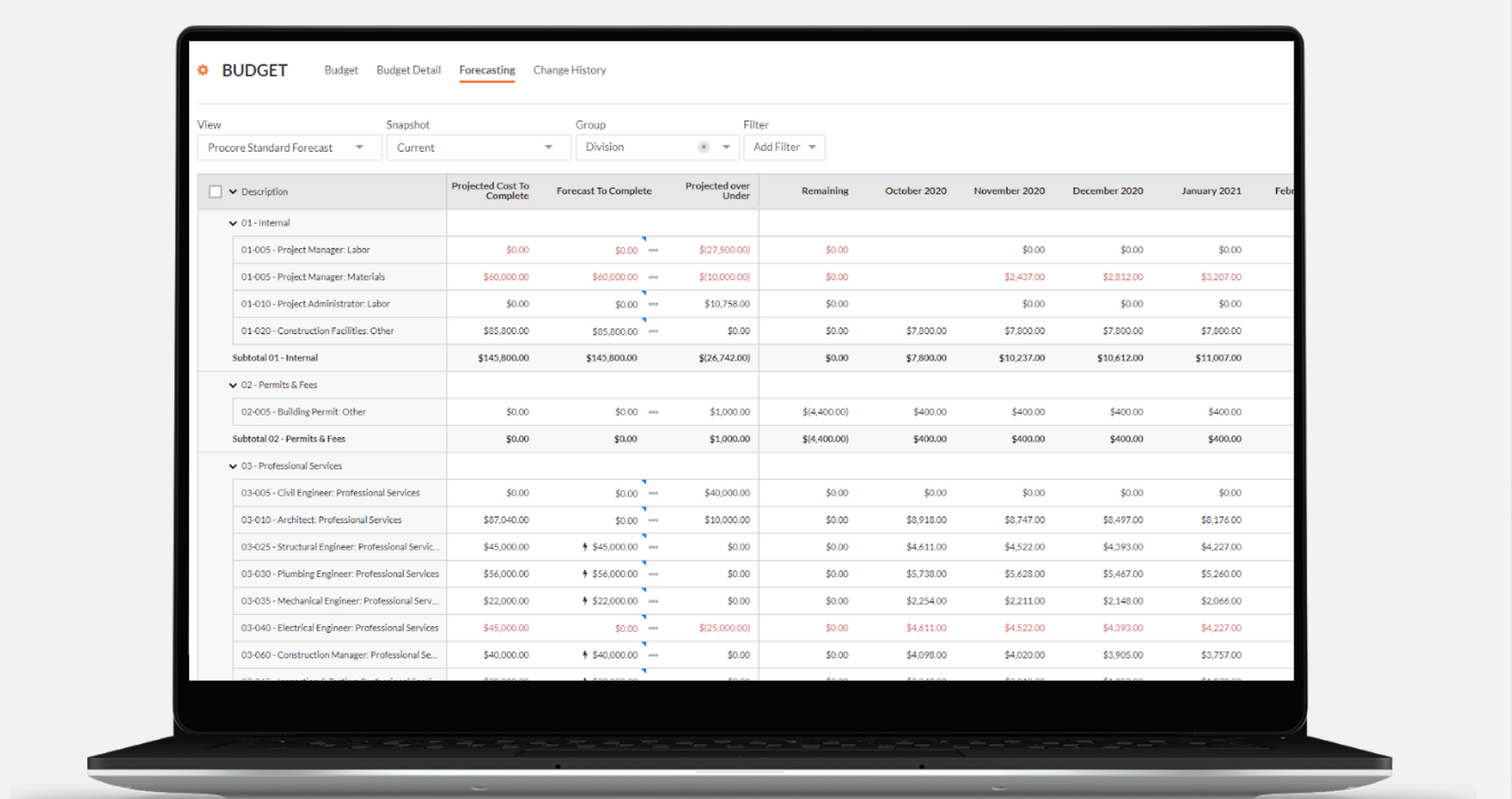Select the Forecasting tab

[x=487, y=70]
